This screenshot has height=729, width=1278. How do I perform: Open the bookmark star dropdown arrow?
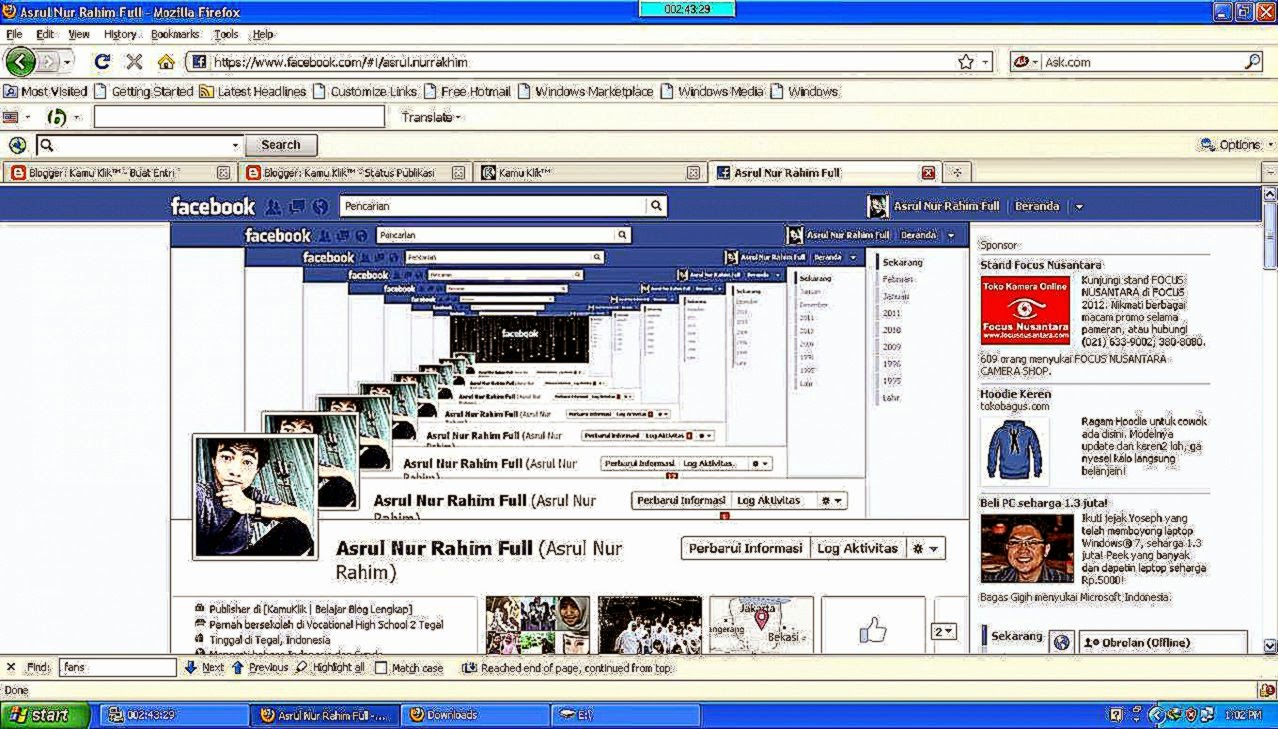pos(986,62)
